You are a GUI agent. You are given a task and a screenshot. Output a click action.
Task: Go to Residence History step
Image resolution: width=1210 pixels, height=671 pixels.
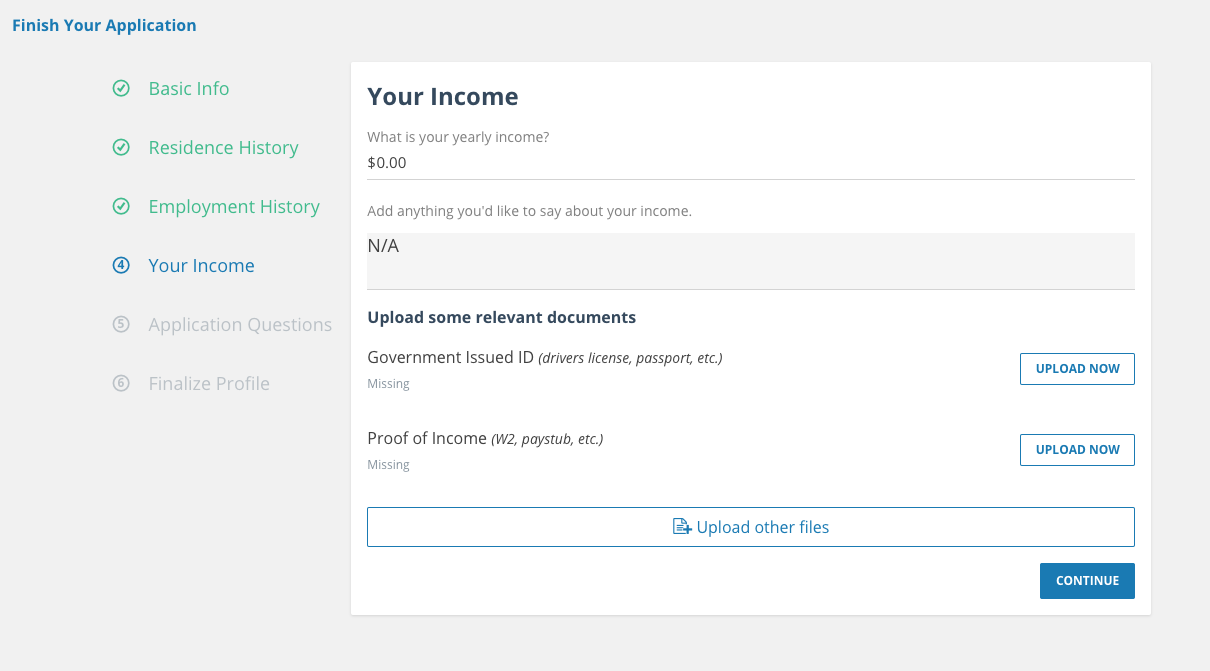point(223,148)
